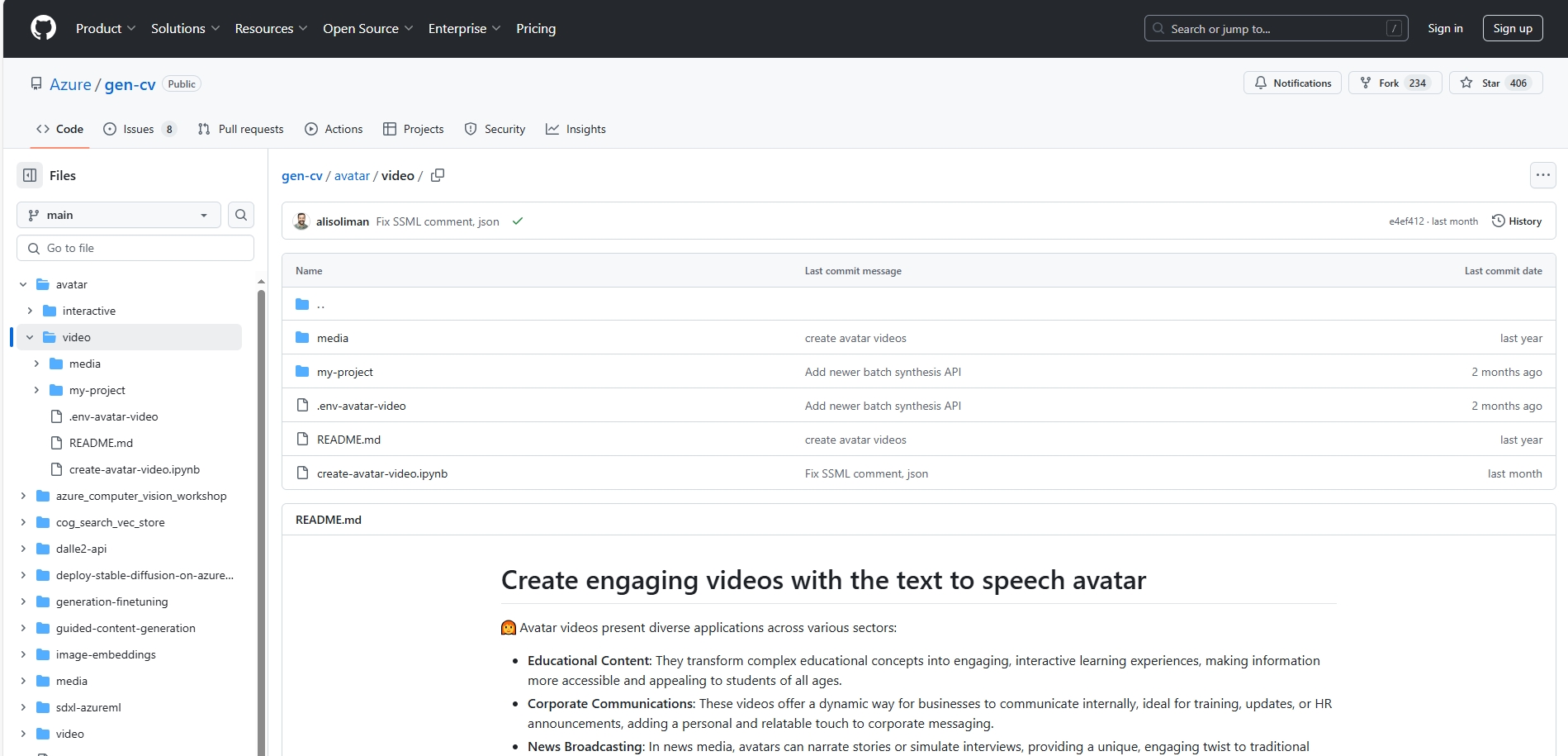Focus the Go to file field

(135, 248)
